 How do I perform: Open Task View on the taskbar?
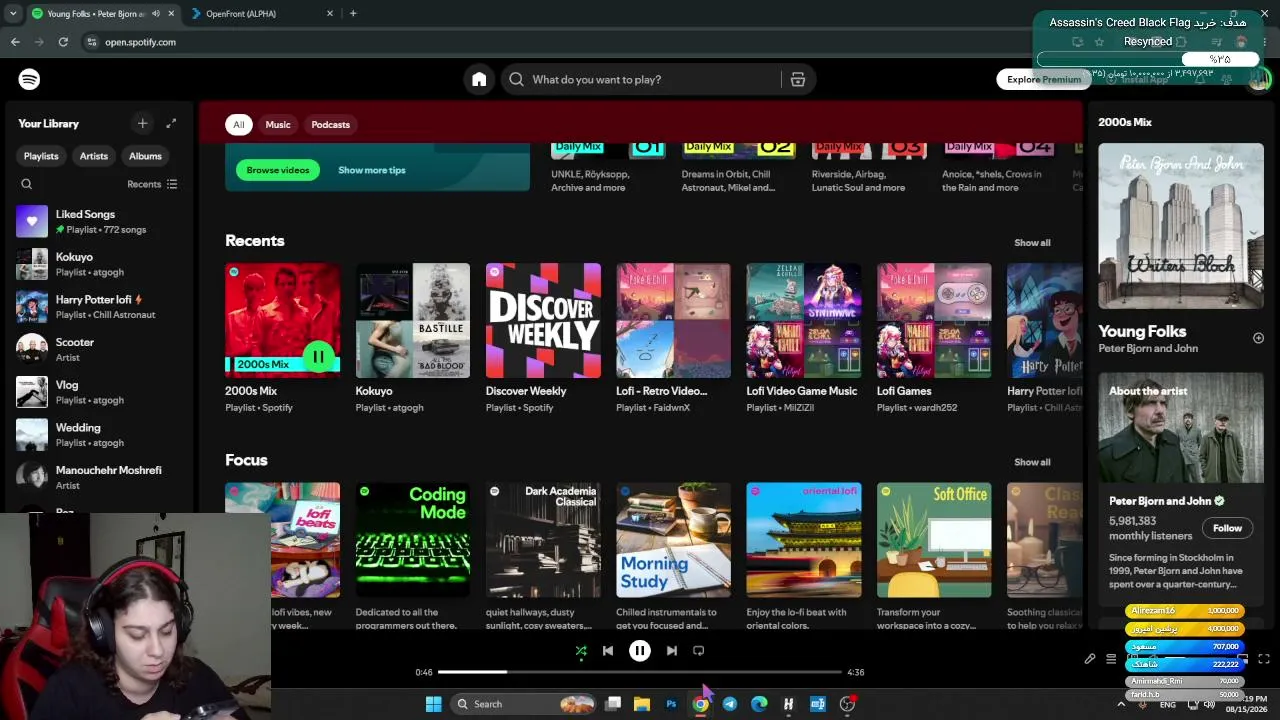click(x=613, y=704)
